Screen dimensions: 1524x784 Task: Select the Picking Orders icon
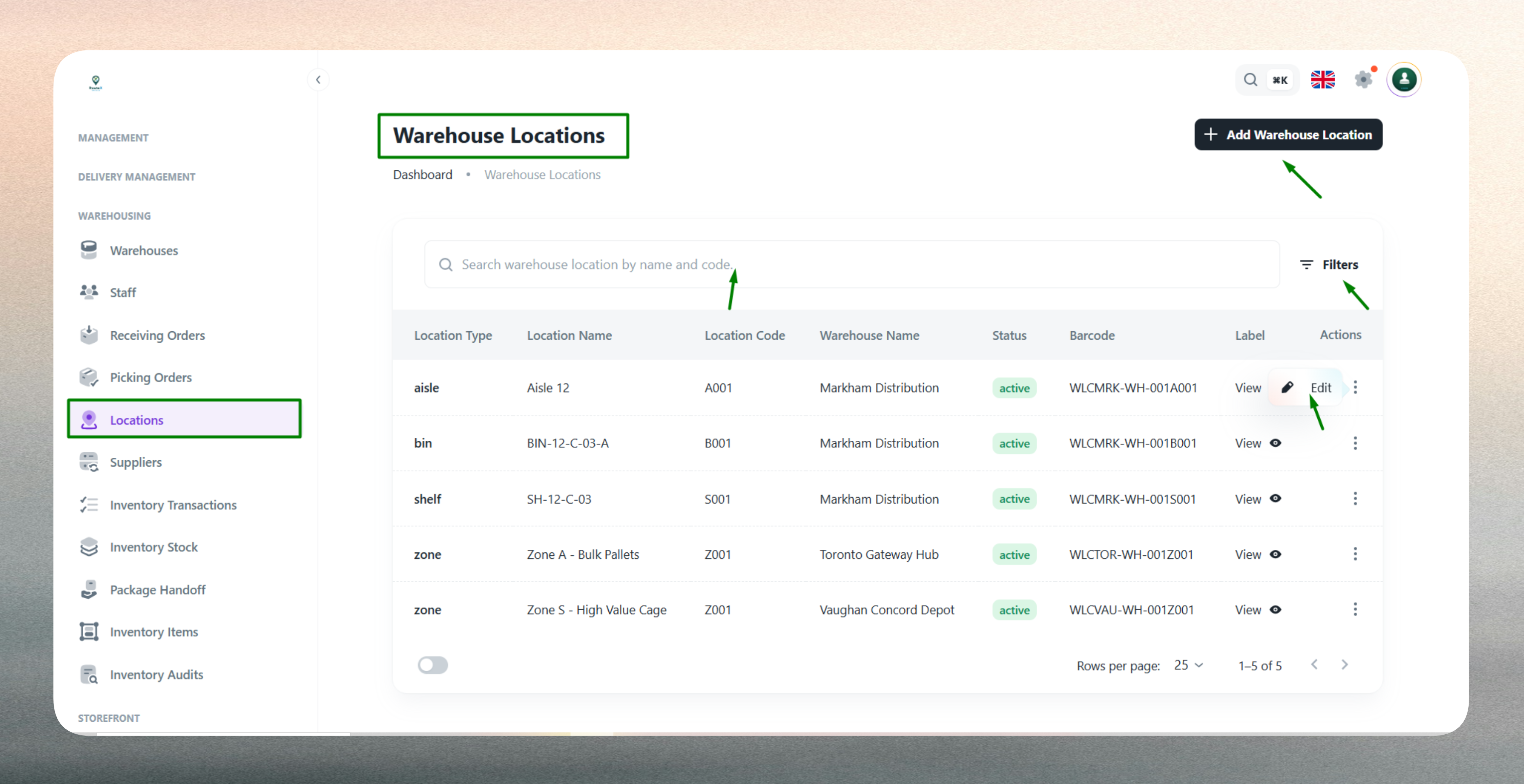tap(89, 377)
